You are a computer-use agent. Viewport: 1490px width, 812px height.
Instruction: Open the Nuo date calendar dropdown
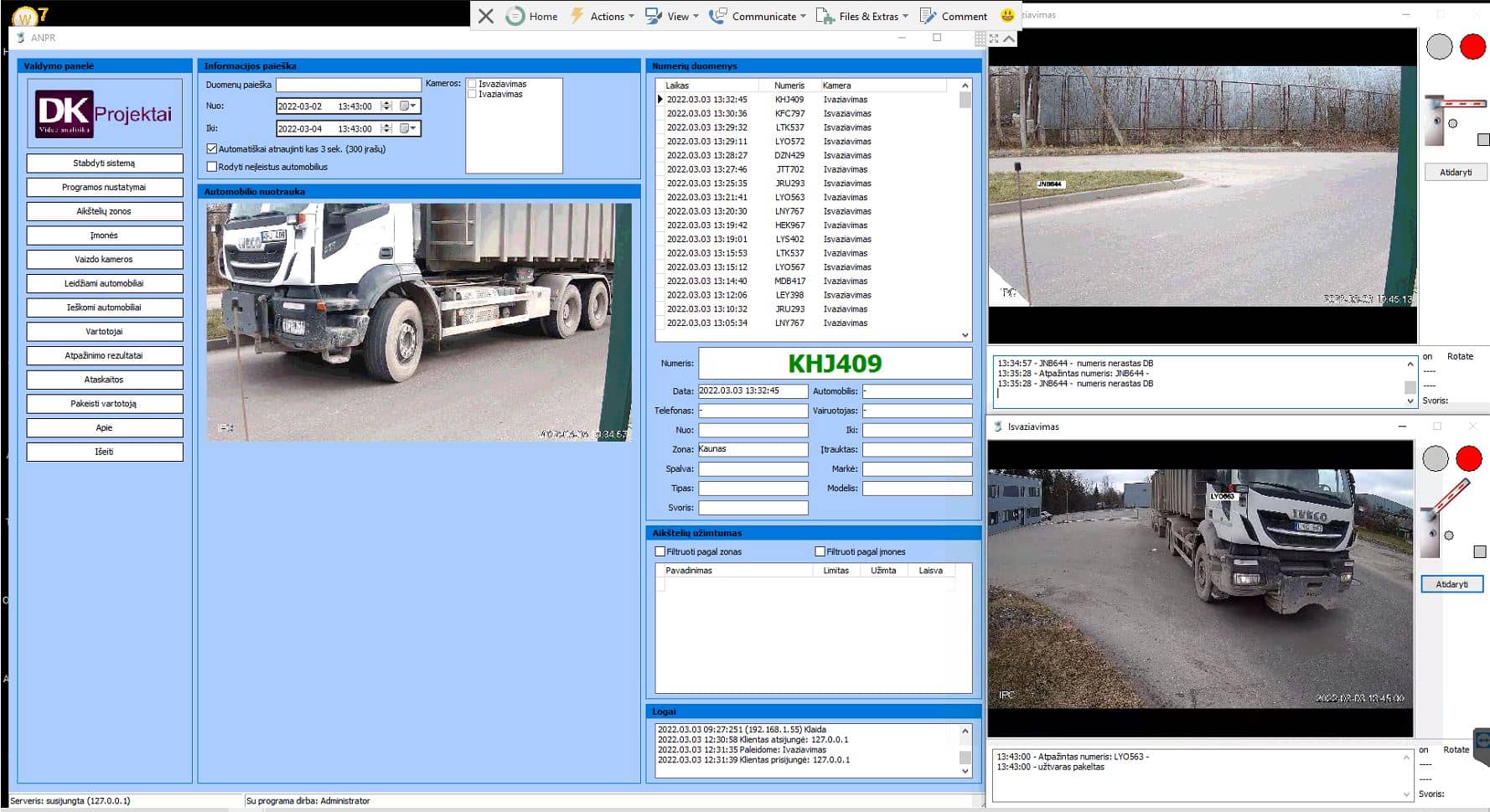tap(408, 106)
